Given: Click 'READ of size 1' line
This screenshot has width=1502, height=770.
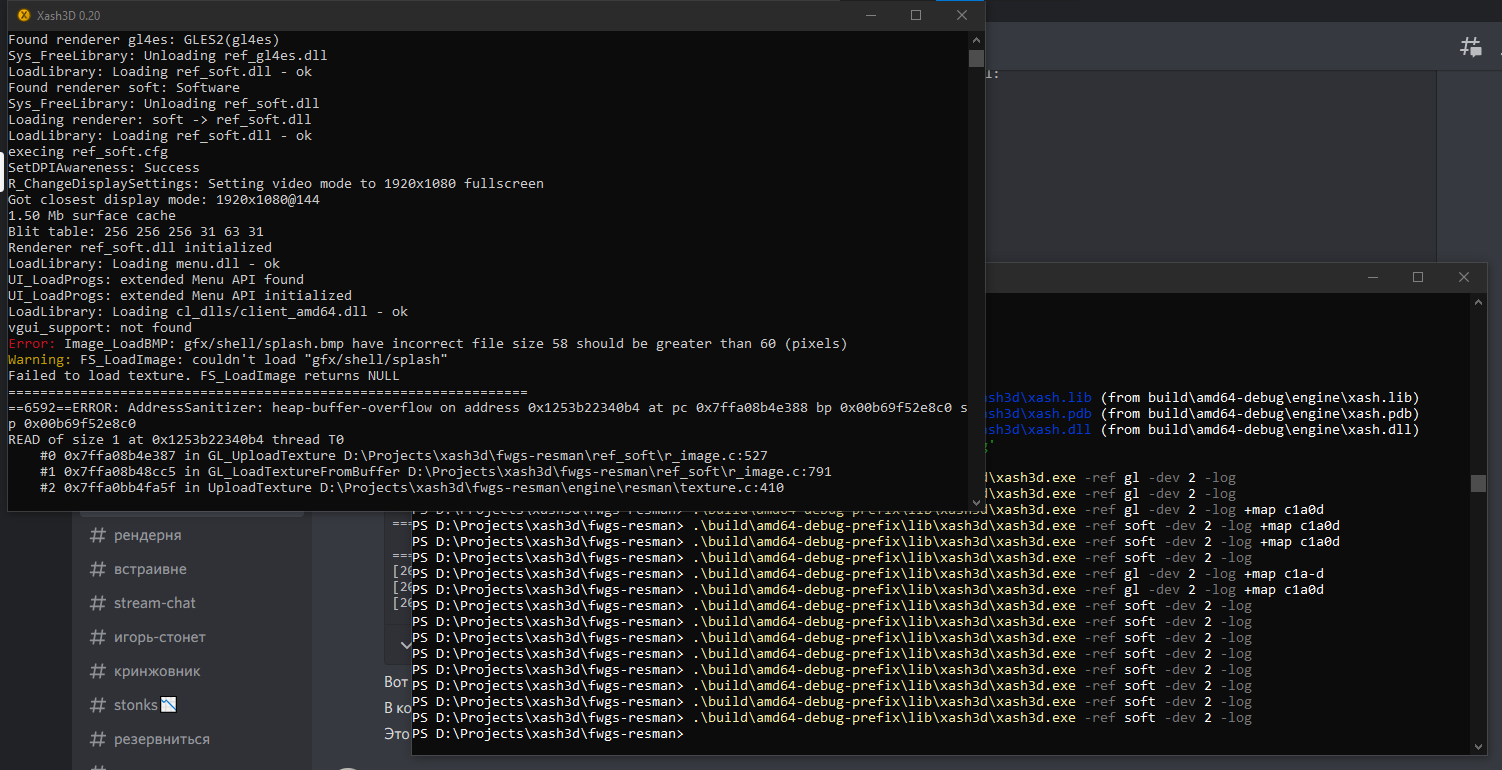Looking at the screenshot, I should tap(175, 439).
